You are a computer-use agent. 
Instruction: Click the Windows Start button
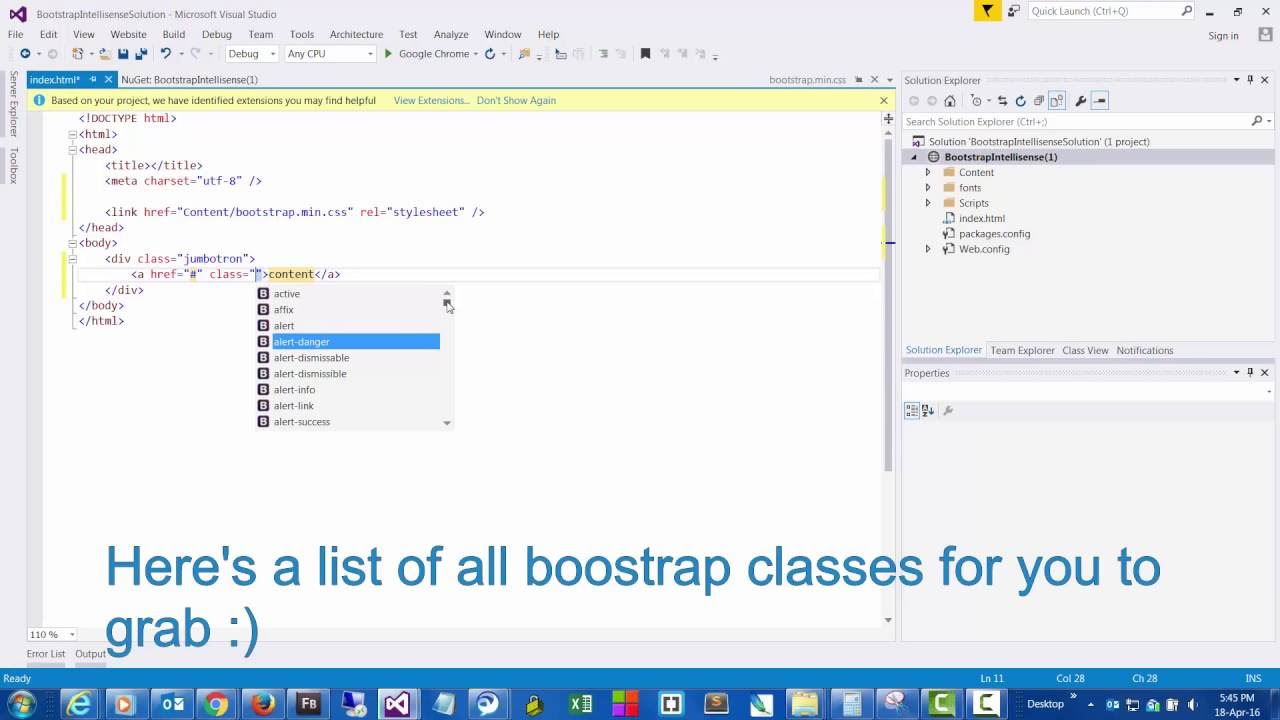[22, 704]
